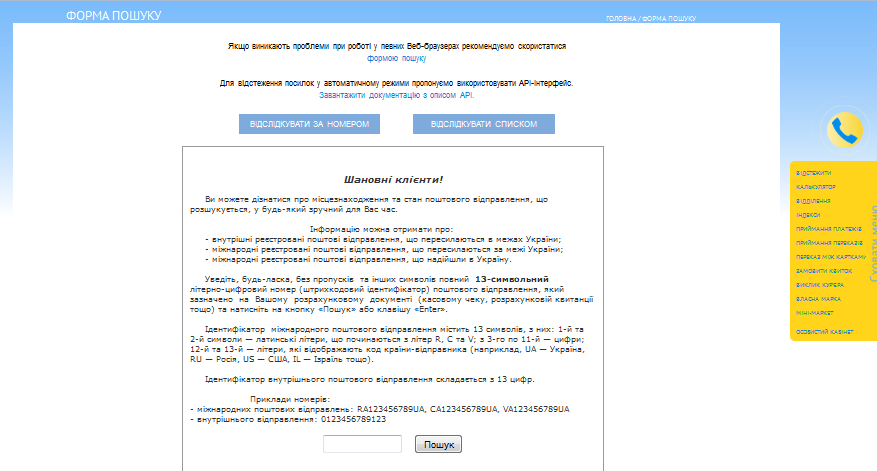The width and height of the screenshot is (877, 471).
Task: Open 'Власна марка' in side menu
Action: click(818, 299)
